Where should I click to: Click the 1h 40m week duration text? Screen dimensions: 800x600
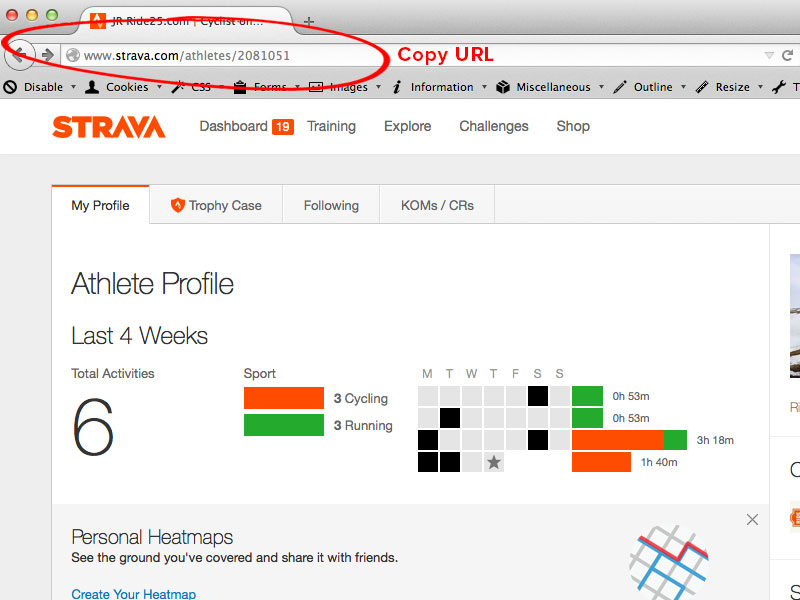tap(659, 462)
